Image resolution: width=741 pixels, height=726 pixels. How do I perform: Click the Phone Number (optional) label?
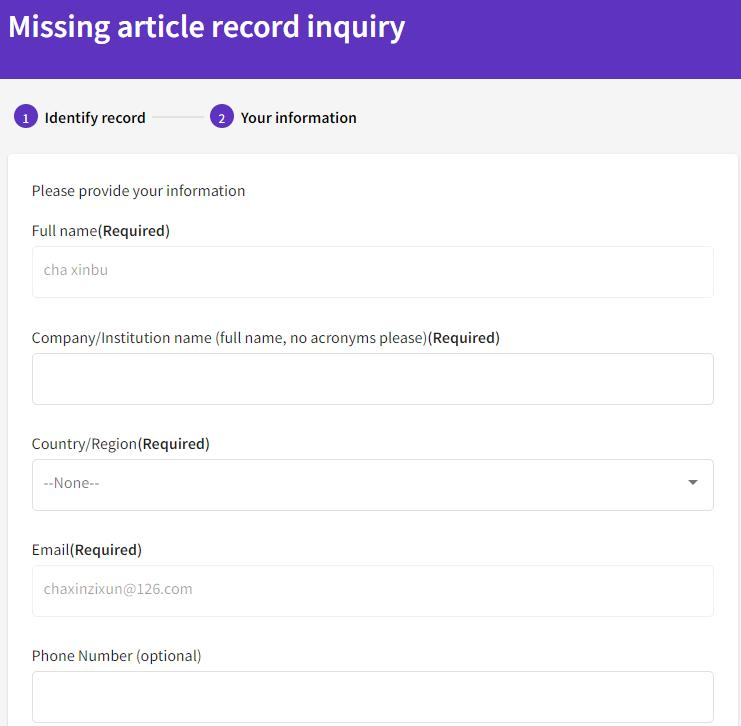tap(116, 656)
